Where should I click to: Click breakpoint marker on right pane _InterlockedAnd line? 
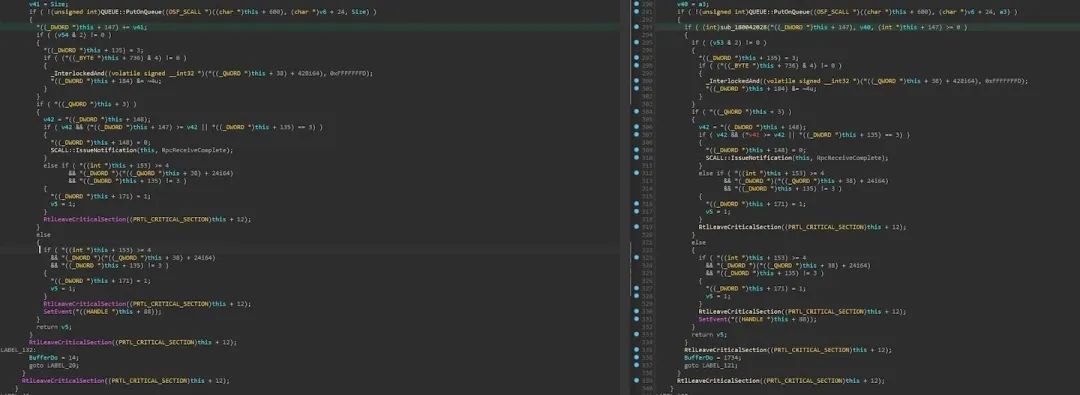coord(636,81)
